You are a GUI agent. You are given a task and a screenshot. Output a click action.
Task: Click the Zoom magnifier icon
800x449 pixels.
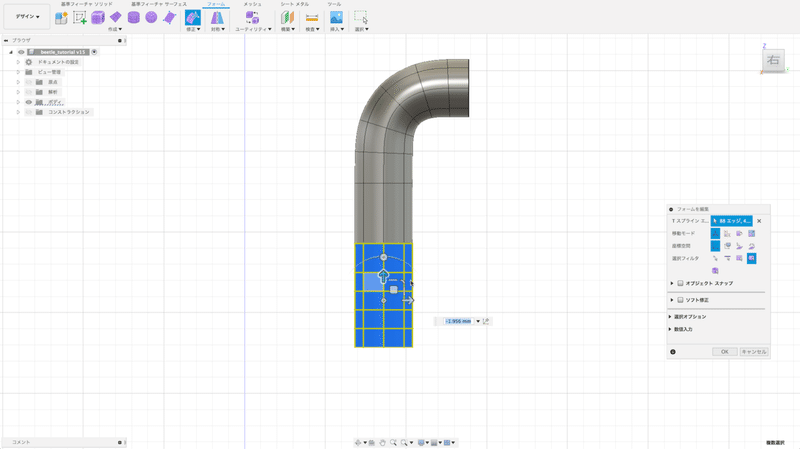point(393,443)
